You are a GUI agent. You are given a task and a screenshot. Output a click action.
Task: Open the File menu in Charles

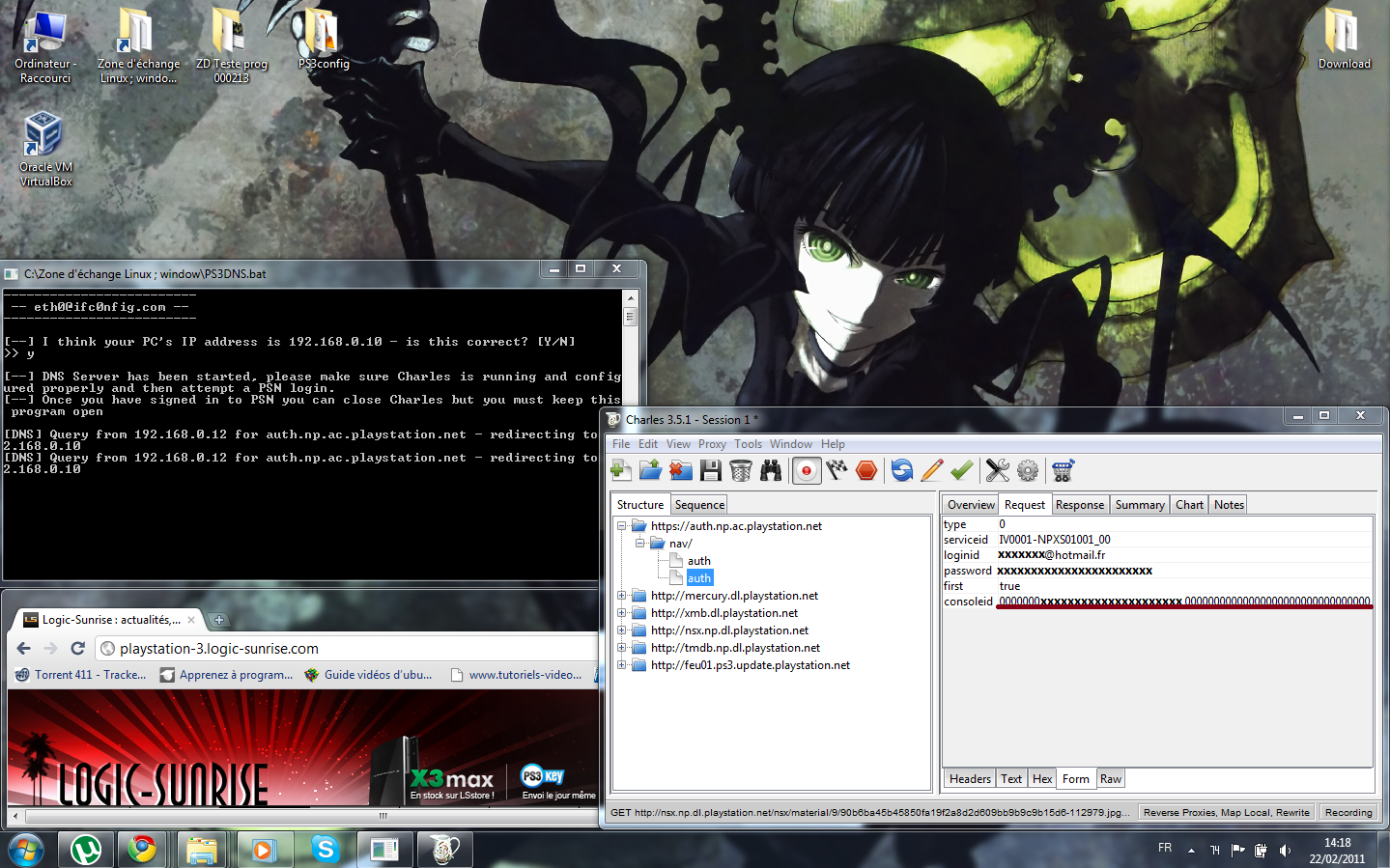point(621,444)
